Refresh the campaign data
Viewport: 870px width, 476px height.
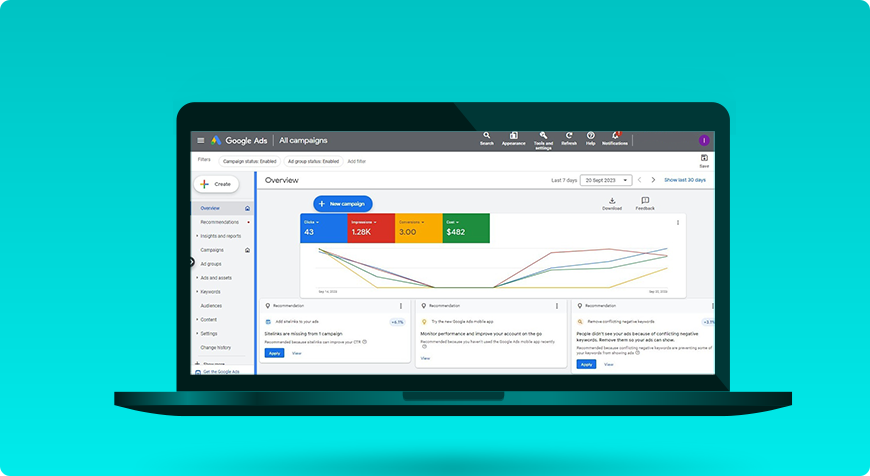point(569,139)
